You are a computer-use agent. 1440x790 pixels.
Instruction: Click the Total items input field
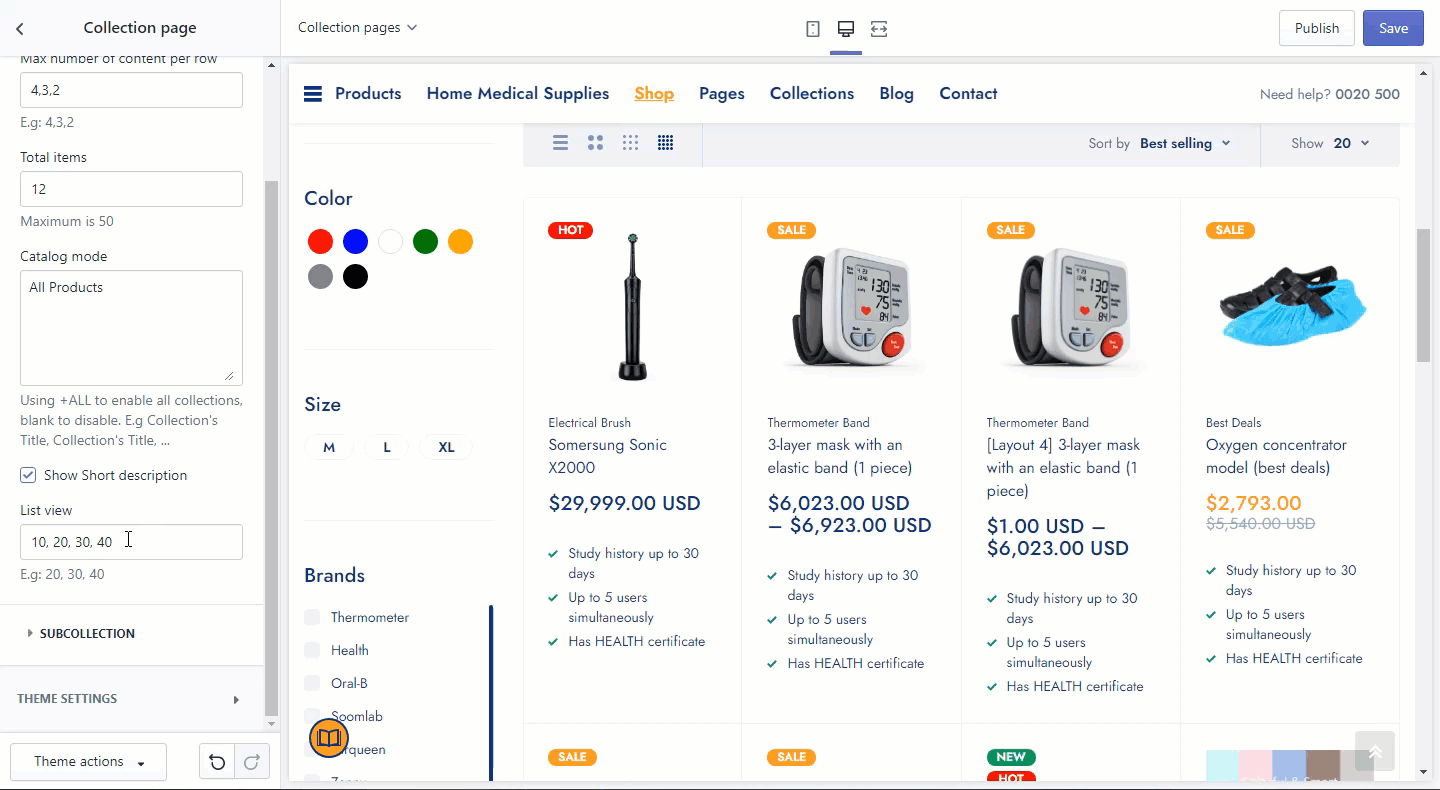coord(131,189)
